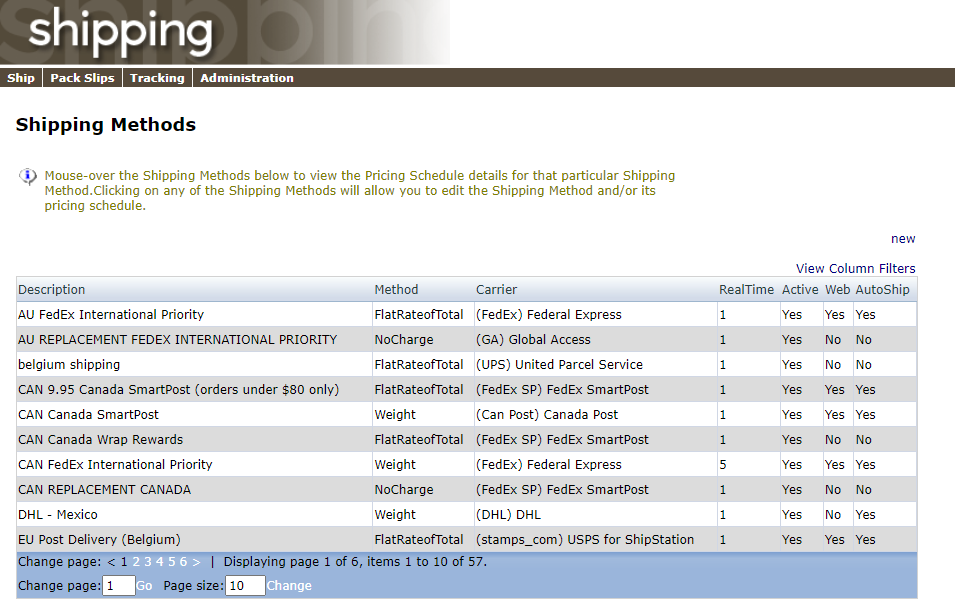The width and height of the screenshot is (955, 616).
Task: Sort by Description column header
Action: click(x=52, y=290)
